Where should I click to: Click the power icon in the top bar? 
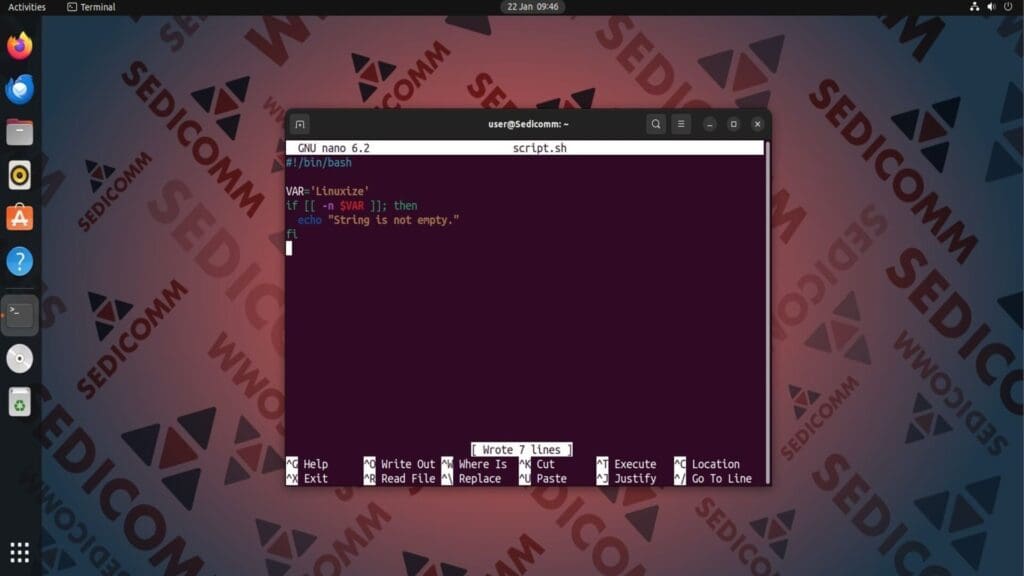(1010, 7)
